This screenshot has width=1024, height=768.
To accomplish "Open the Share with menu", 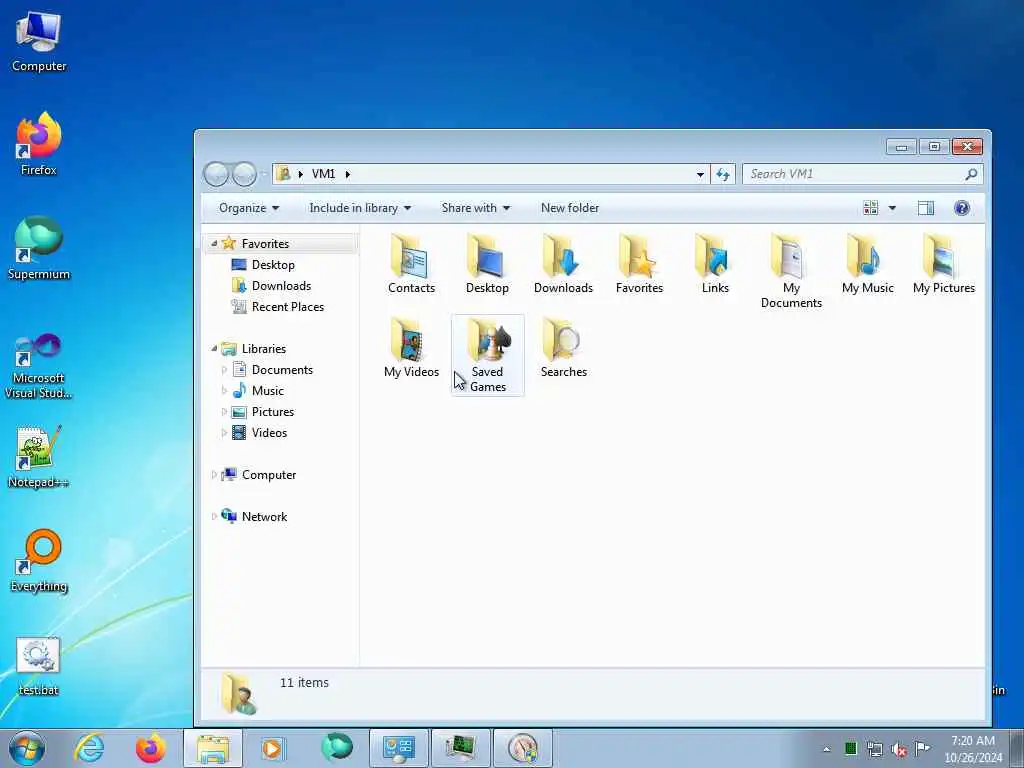I will point(475,208).
